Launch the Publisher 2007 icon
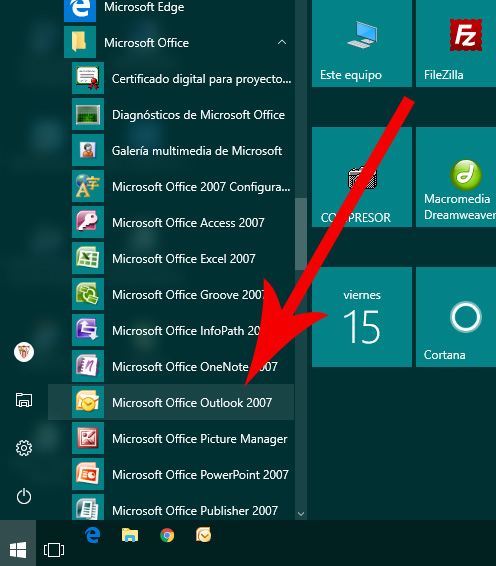The height and width of the screenshot is (566, 496). (88, 507)
